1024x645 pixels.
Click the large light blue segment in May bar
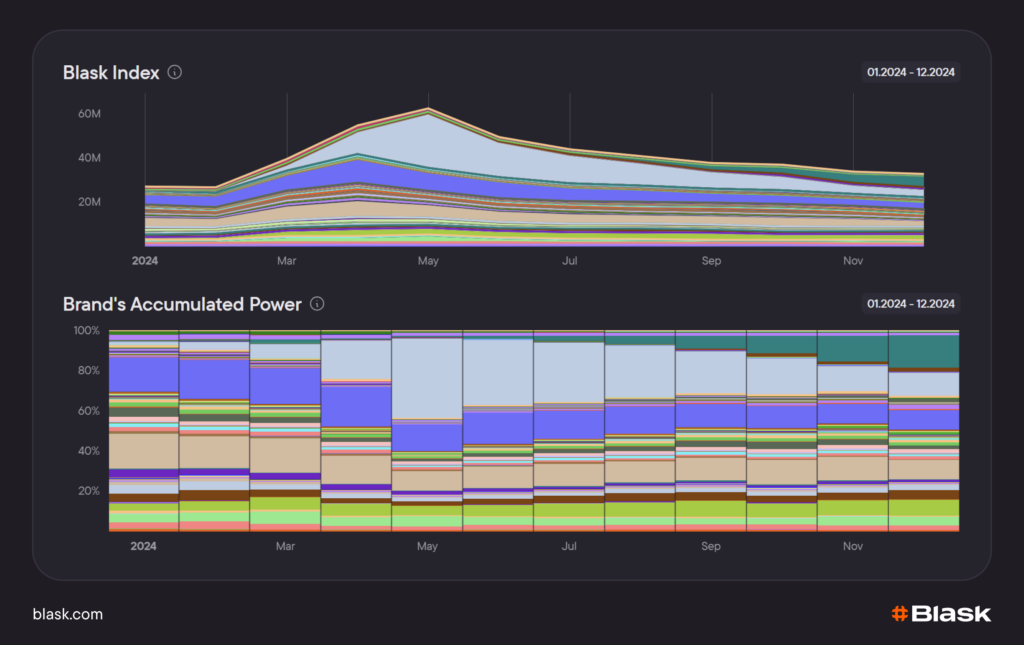coord(427,378)
